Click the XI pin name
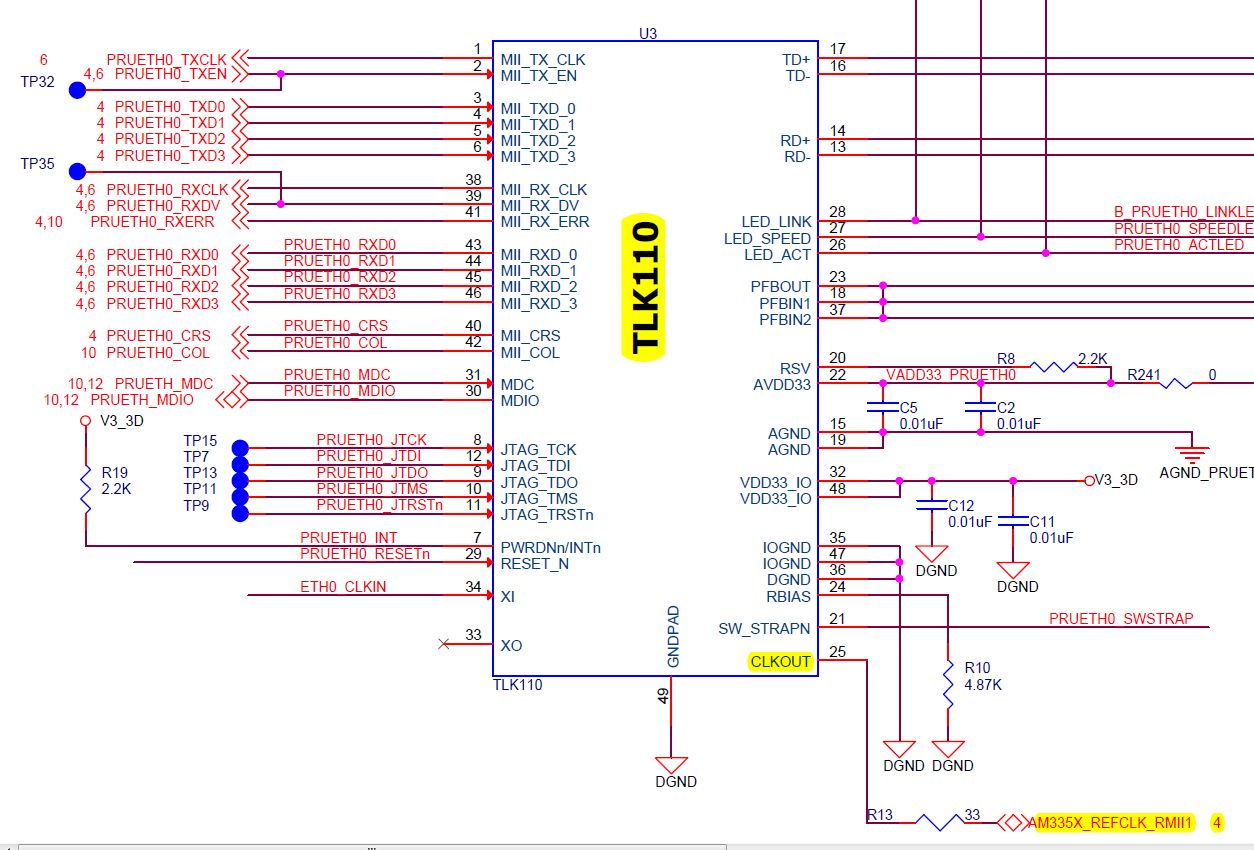The width and height of the screenshot is (1254, 850). coord(507,597)
